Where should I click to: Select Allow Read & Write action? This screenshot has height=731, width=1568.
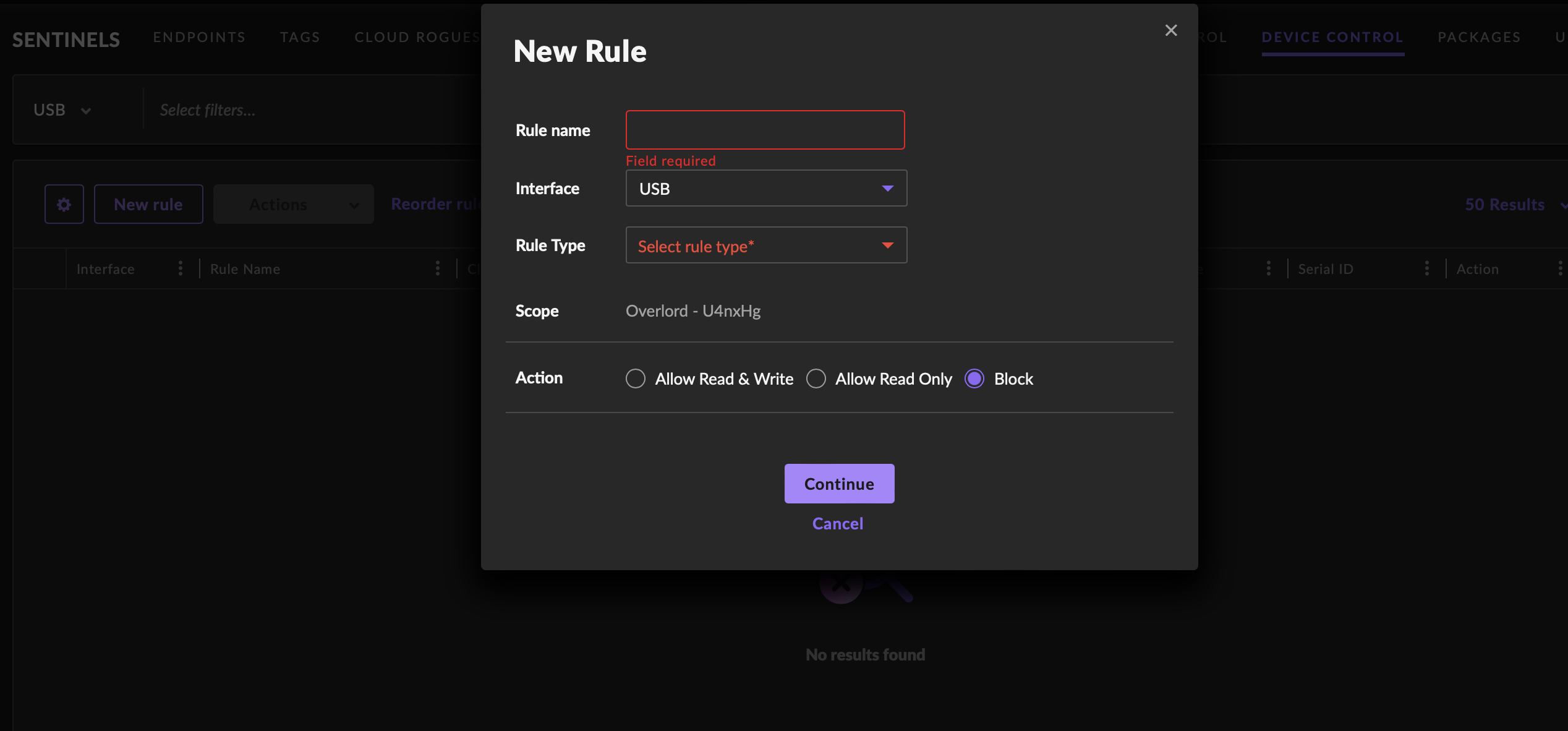click(x=636, y=378)
